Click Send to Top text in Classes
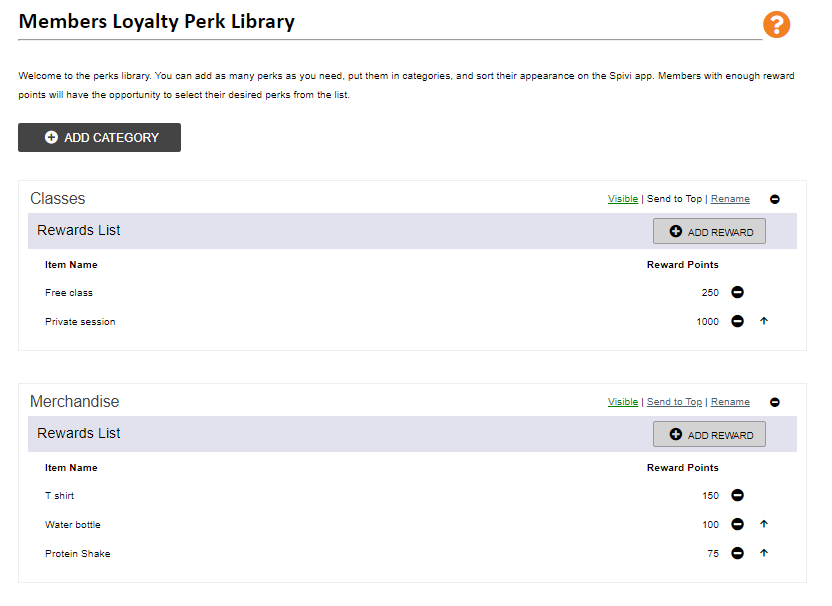This screenshot has height=606, width=832. tap(674, 199)
